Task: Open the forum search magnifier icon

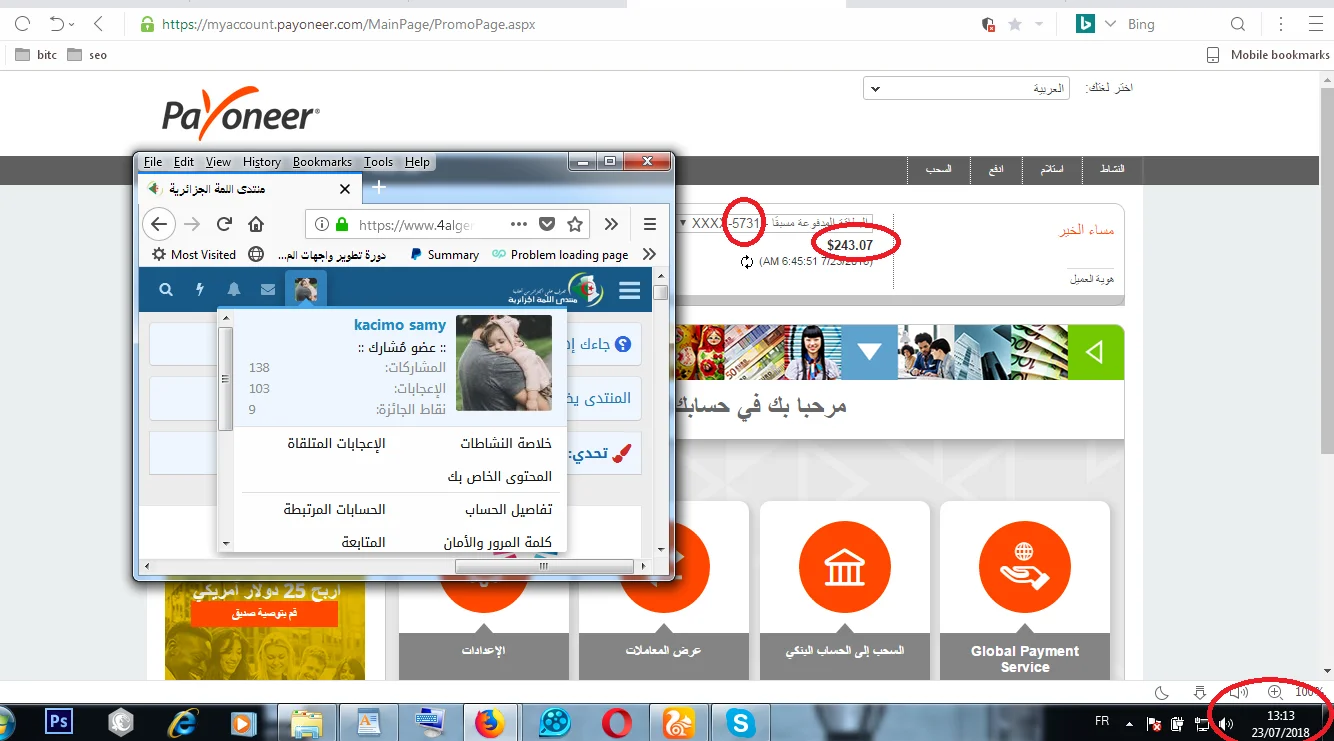Action: 166,290
